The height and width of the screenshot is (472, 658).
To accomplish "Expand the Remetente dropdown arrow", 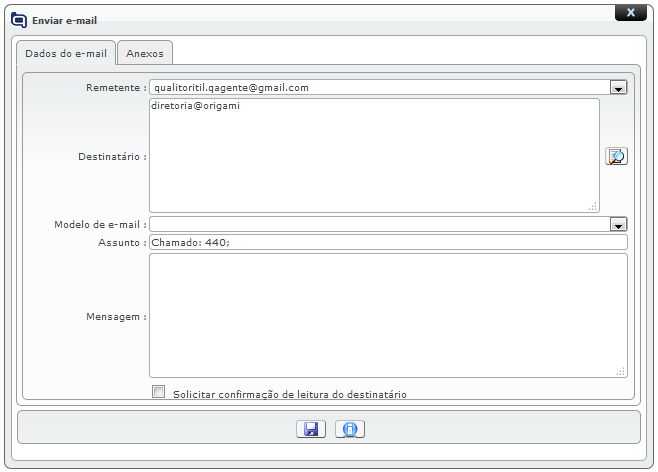I will (618, 88).
